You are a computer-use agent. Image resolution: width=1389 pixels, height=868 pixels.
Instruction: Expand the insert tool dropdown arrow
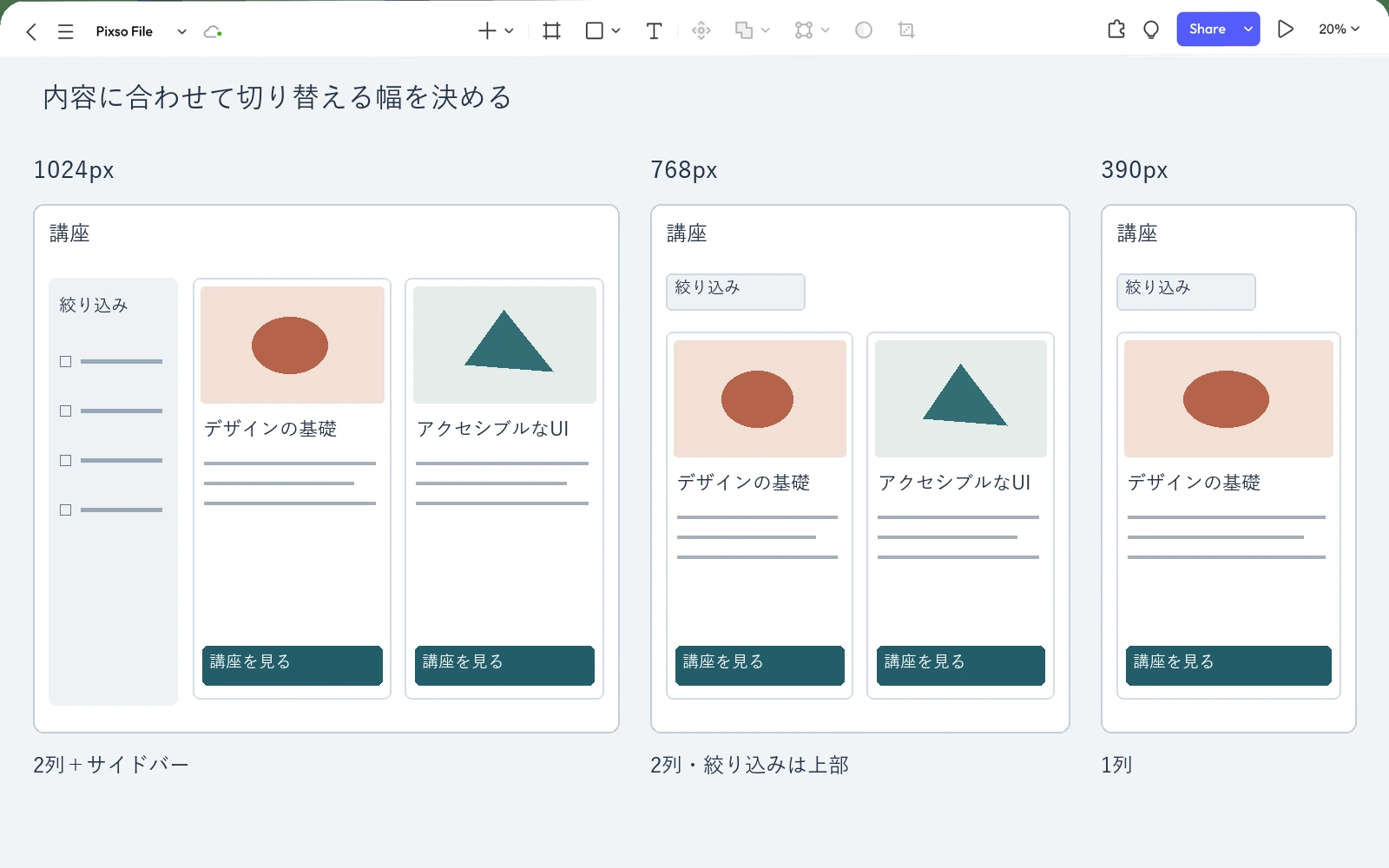509,31
